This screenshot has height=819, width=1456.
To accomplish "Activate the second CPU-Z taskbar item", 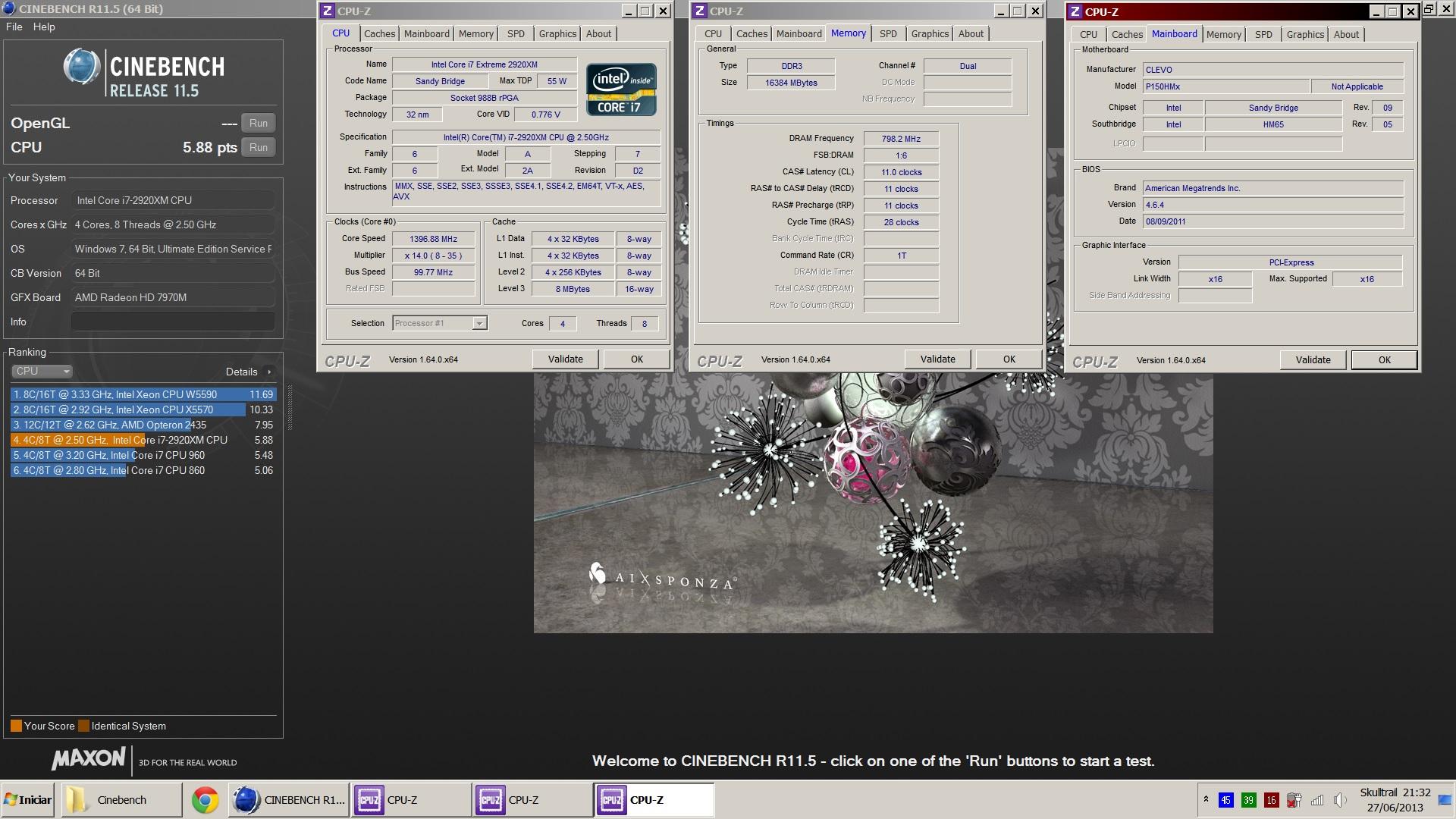I will click(532, 800).
